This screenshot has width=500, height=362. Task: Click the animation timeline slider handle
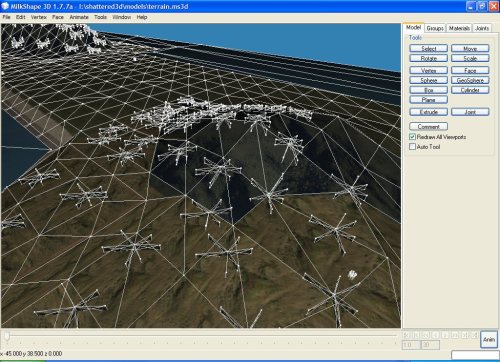click(7, 336)
